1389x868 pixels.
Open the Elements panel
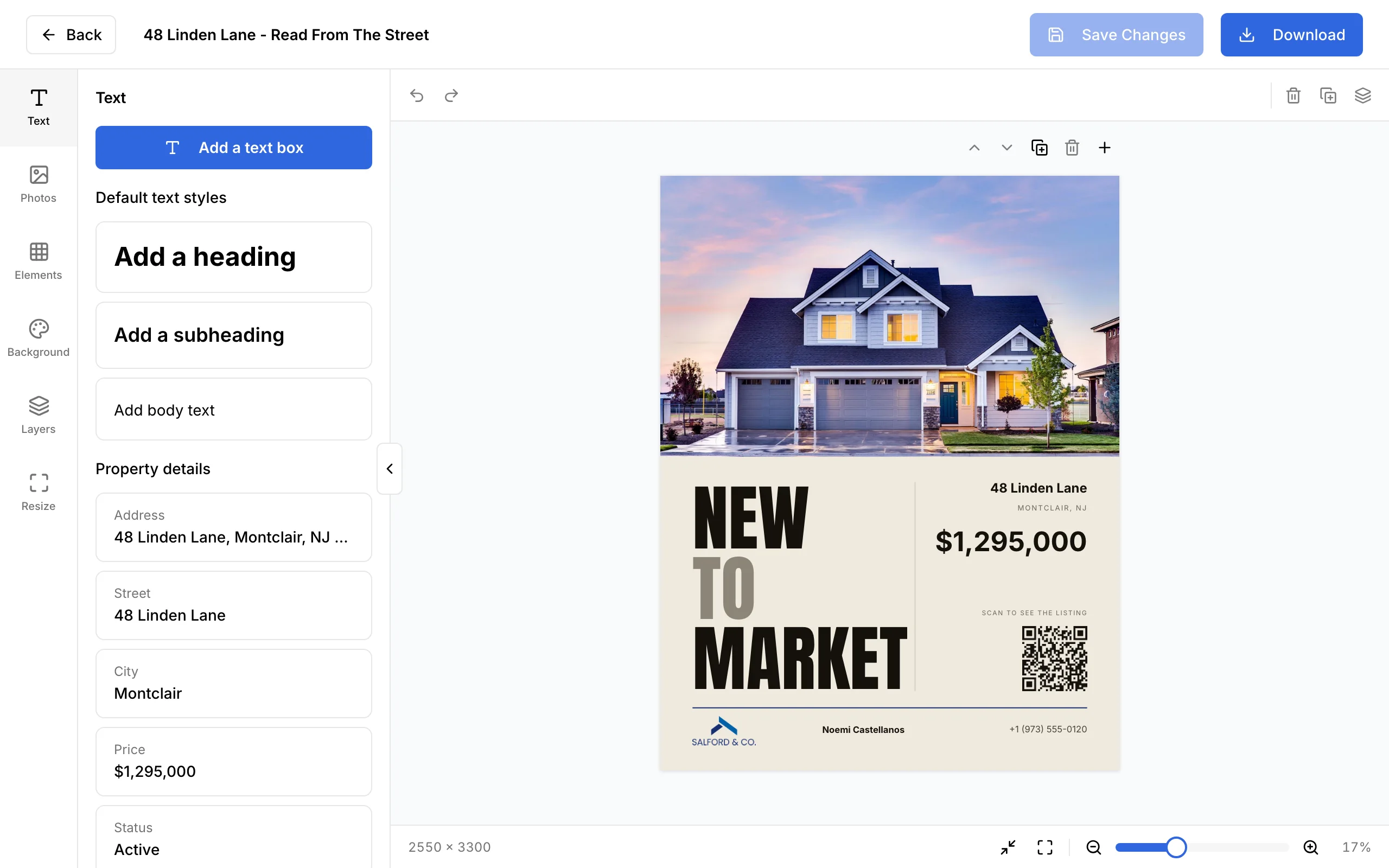coord(39,261)
